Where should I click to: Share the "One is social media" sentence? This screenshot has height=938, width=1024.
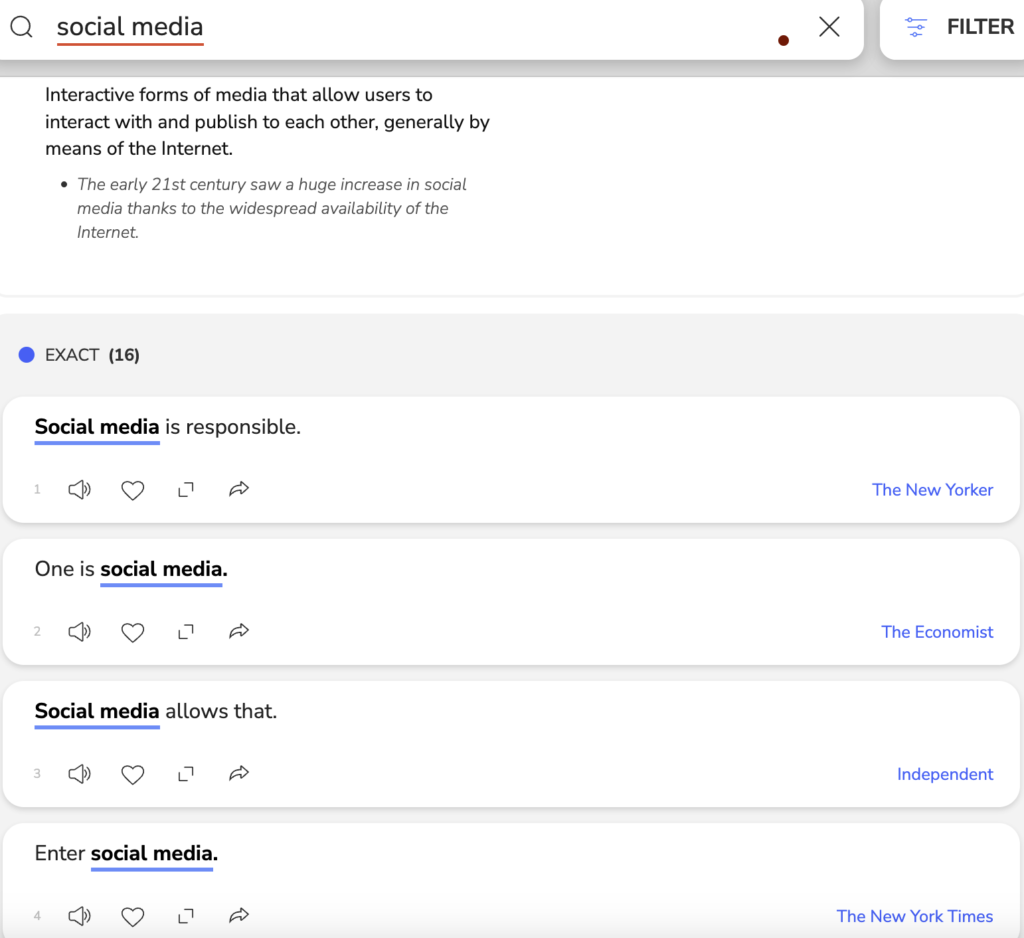[x=238, y=632]
